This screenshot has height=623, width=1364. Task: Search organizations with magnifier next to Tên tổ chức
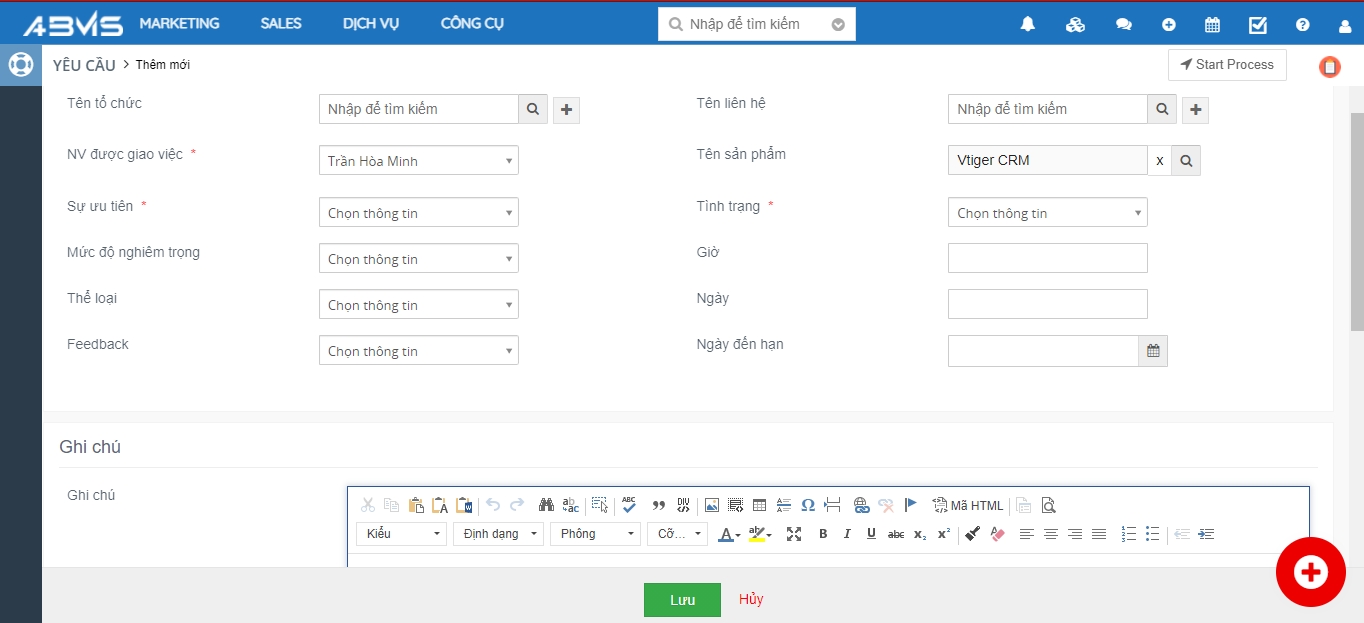(x=533, y=109)
